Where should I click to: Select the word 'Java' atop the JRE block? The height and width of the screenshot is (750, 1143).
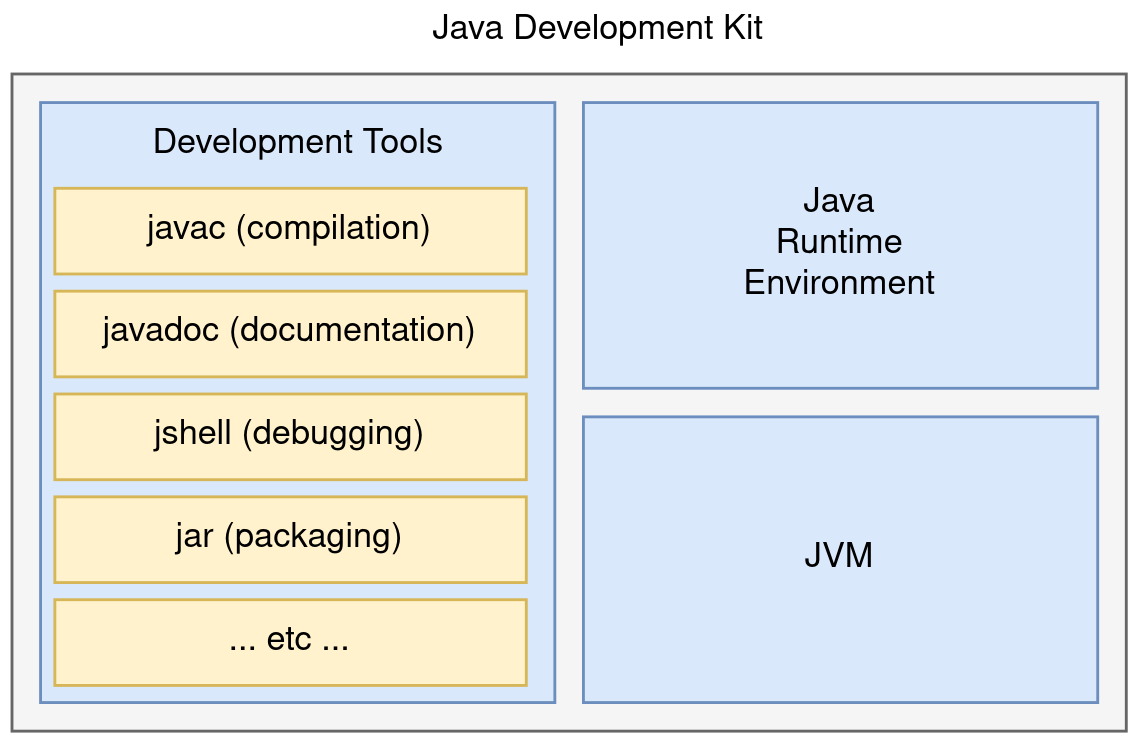pos(838,201)
